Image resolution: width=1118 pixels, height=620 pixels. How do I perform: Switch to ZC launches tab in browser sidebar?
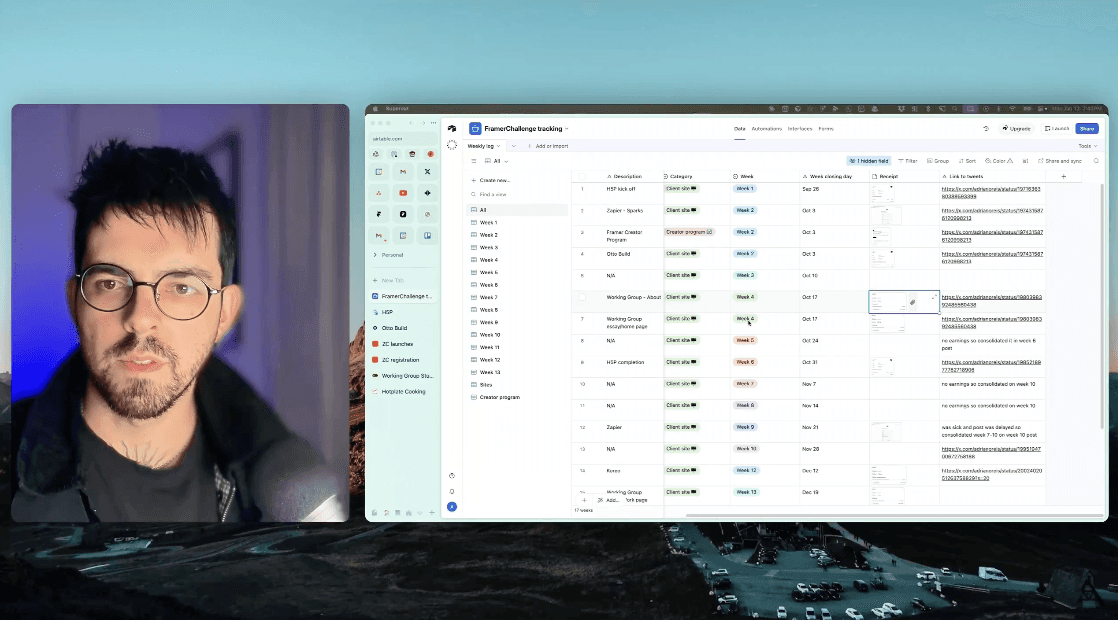pyautogui.click(x=403, y=344)
